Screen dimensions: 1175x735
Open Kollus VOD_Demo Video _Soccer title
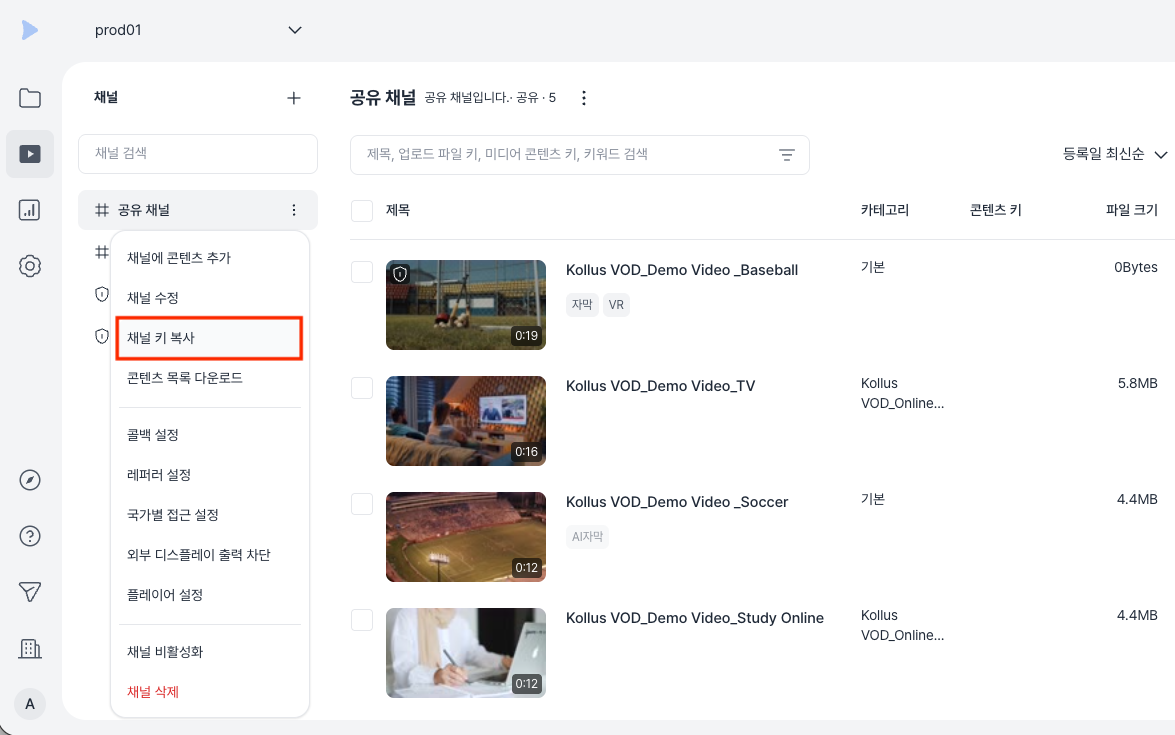click(x=677, y=503)
